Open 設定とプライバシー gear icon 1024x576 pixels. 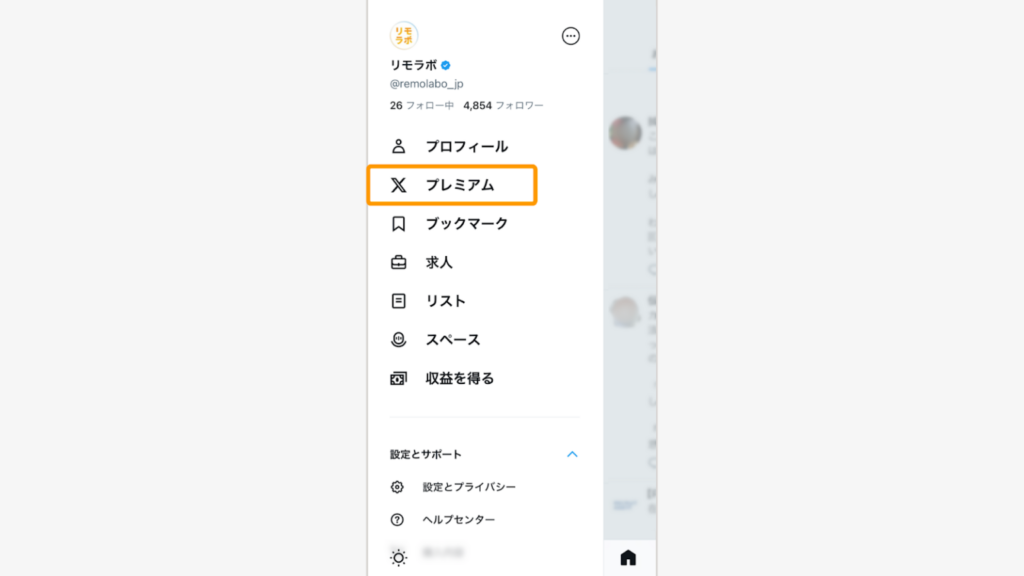point(398,485)
